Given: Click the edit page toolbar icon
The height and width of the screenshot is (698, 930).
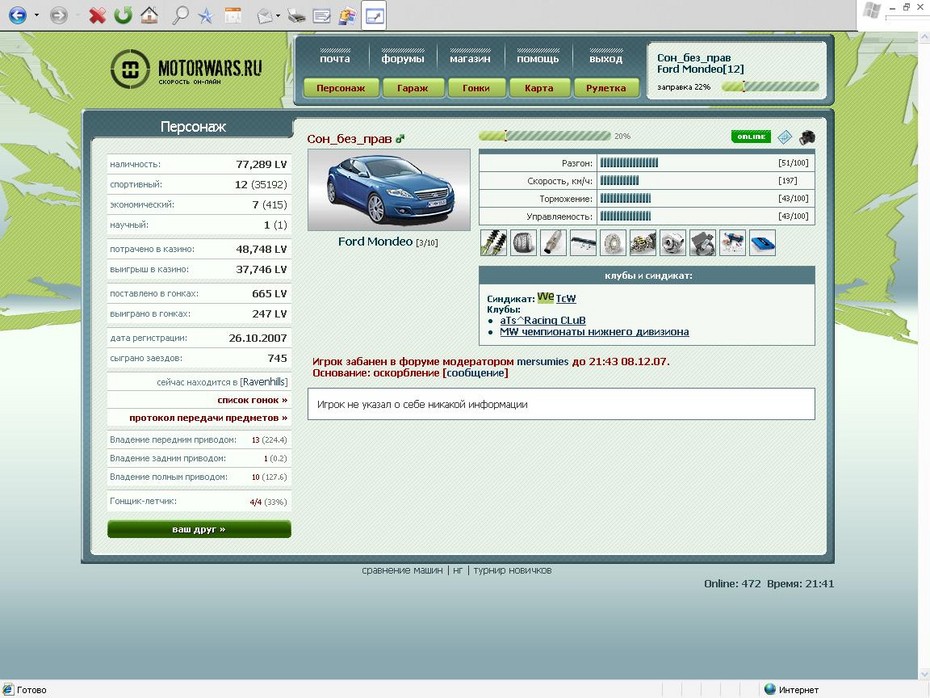Looking at the screenshot, I should click(321, 16).
